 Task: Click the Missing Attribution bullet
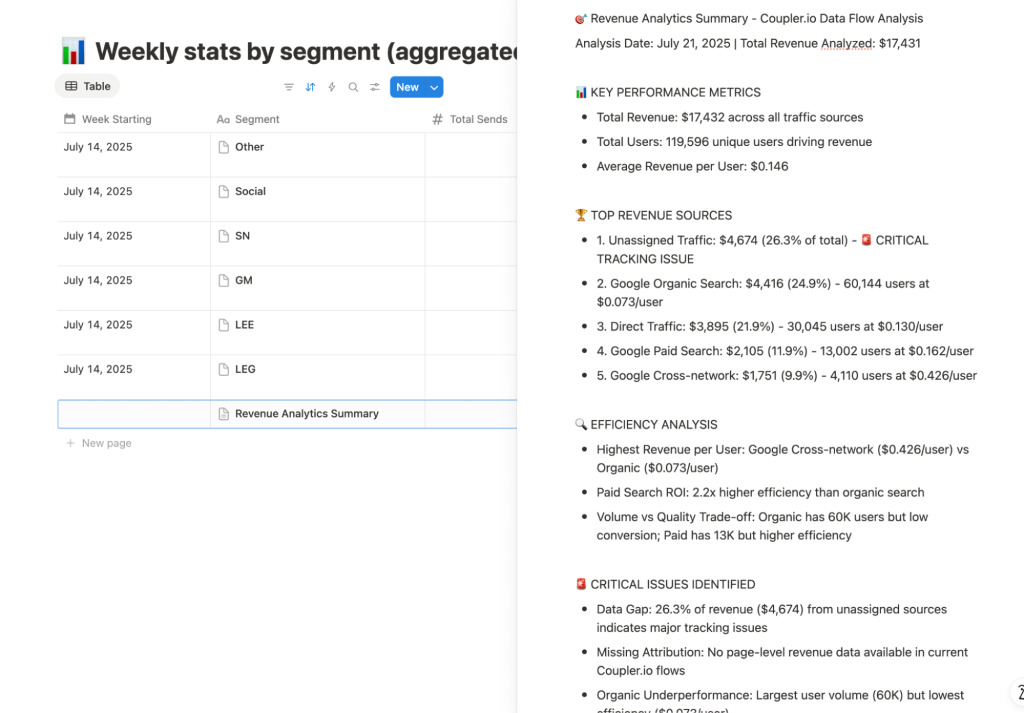[782, 661]
